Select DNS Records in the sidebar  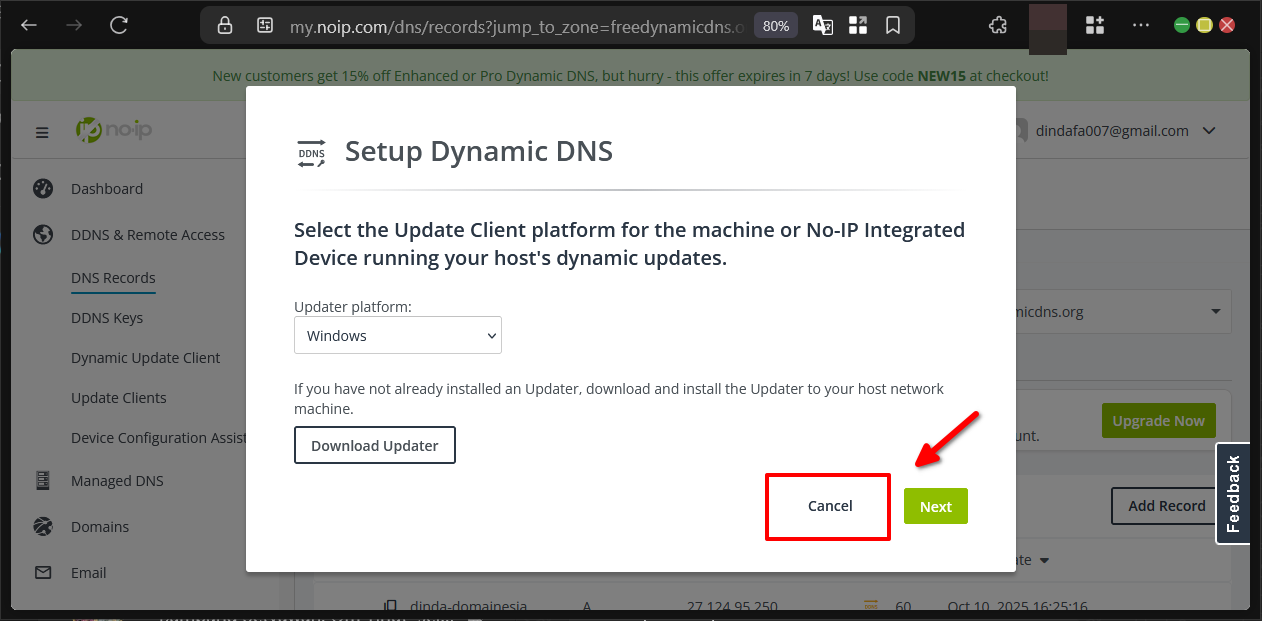point(113,278)
